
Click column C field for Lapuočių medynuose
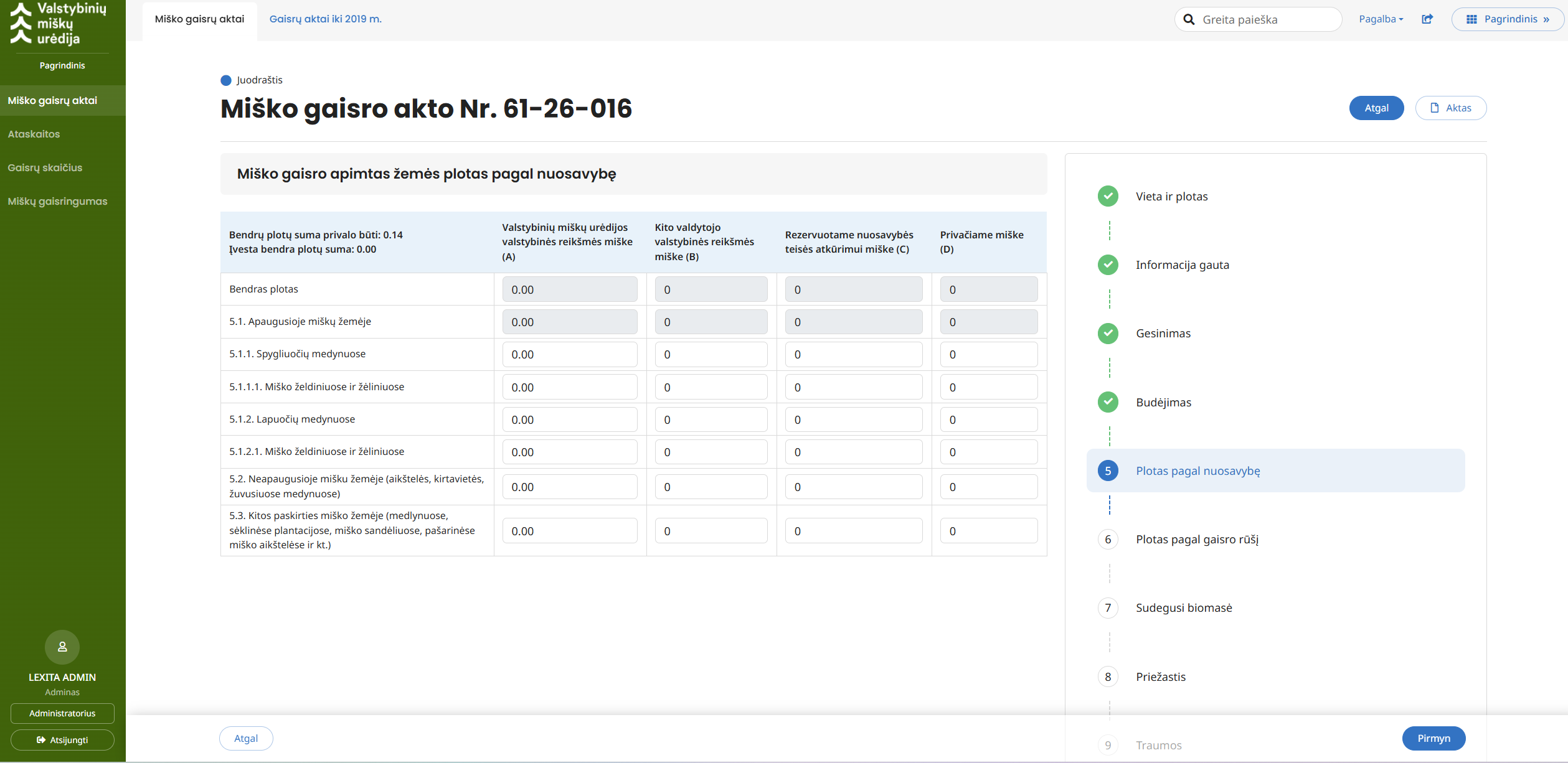point(854,419)
